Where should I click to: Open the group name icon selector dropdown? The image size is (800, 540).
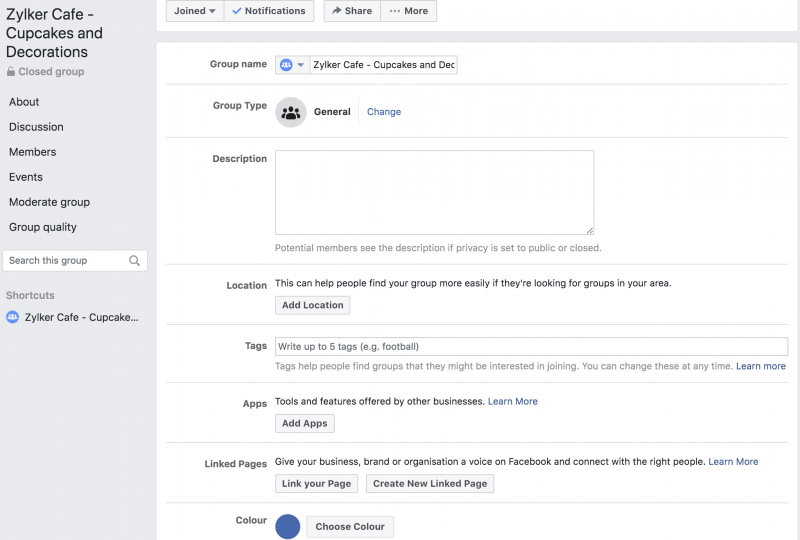tap(292, 65)
